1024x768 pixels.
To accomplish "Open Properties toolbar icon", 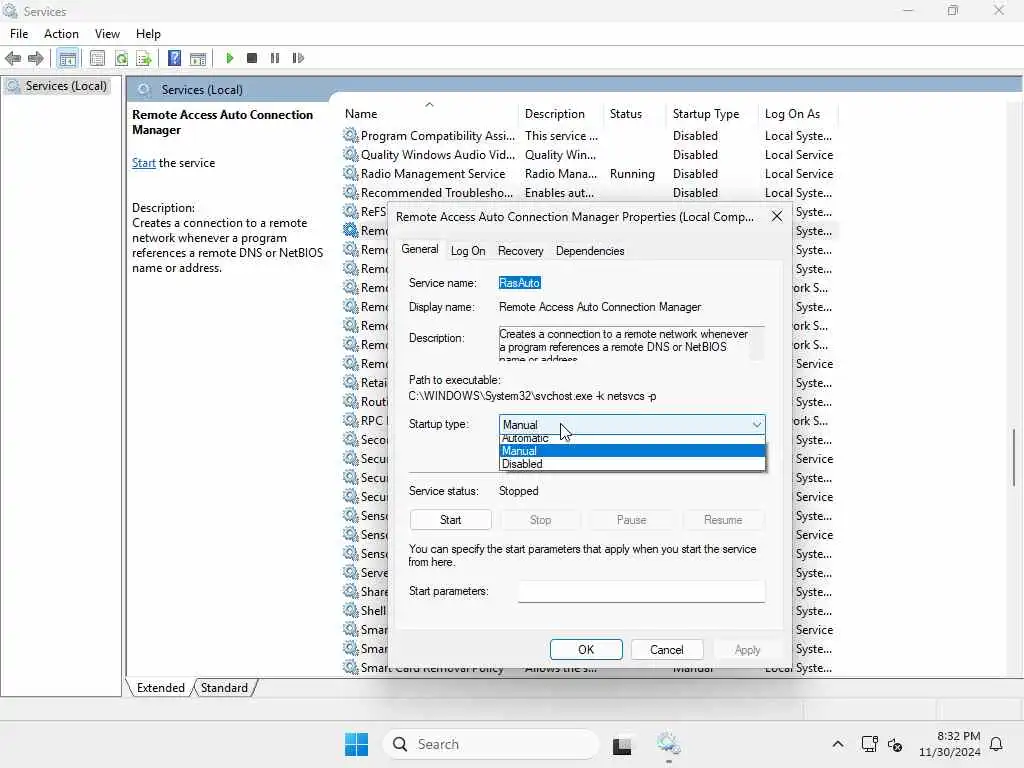I will (x=97, y=58).
